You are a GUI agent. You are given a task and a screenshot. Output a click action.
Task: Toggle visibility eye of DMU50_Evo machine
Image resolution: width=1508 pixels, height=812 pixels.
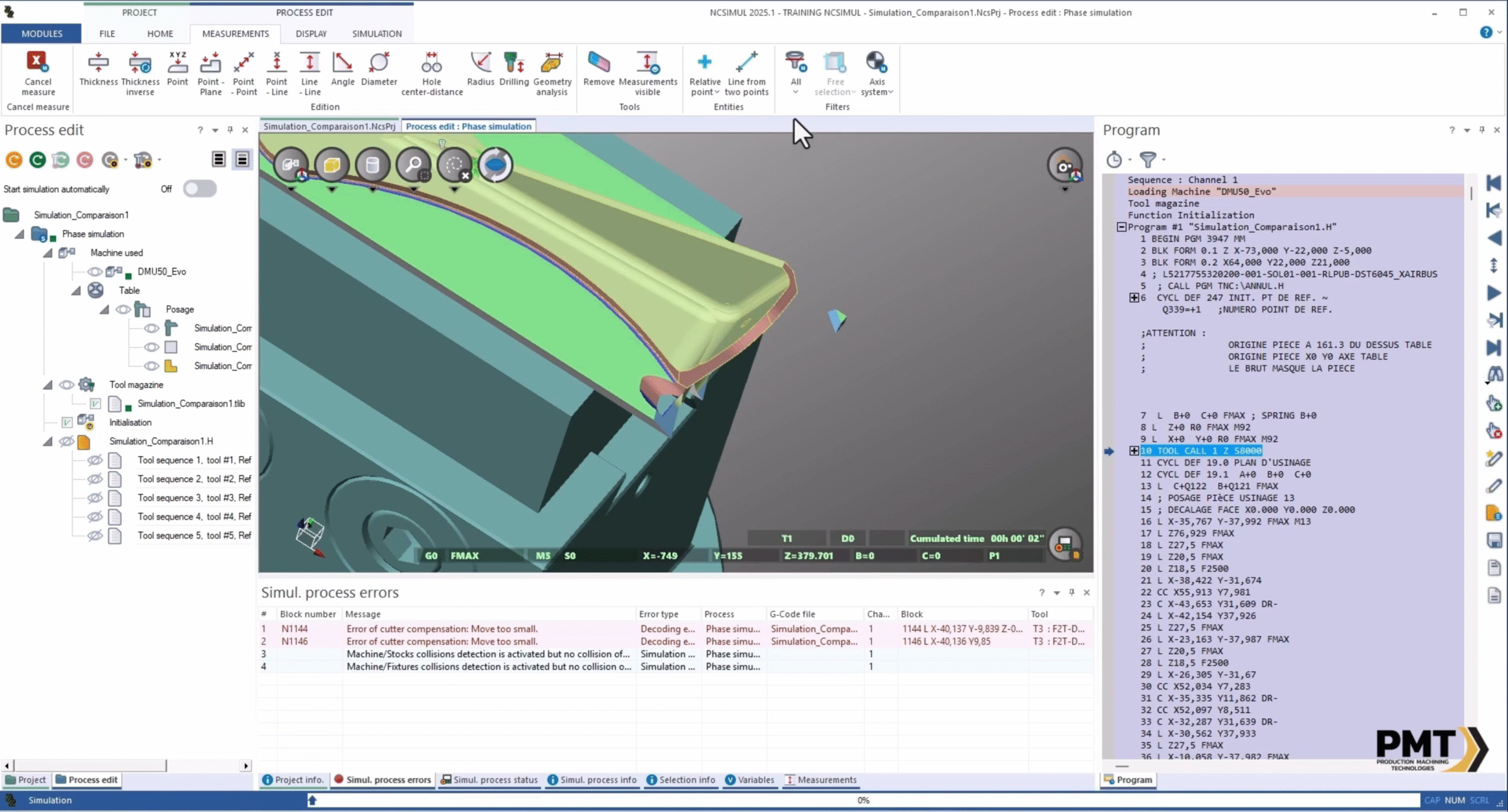point(94,272)
